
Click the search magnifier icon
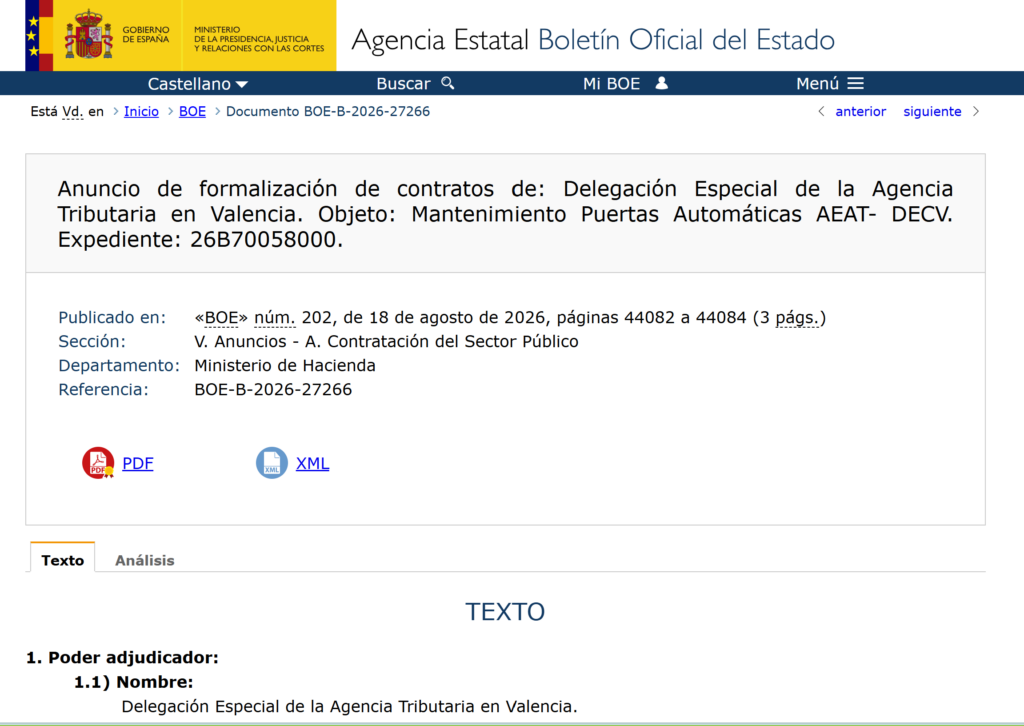pyautogui.click(x=447, y=83)
